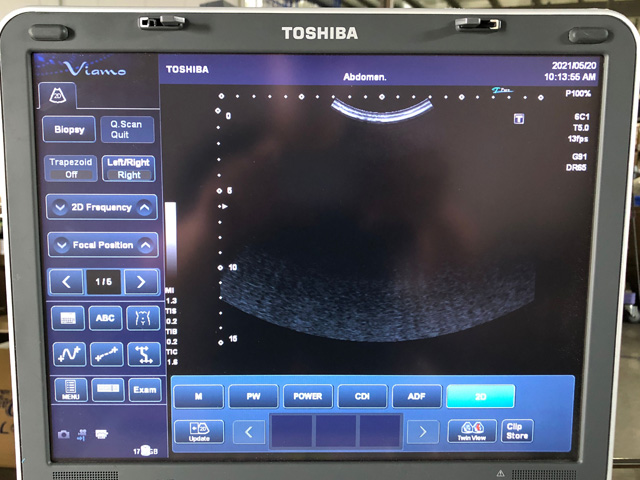Open the Exam button
Screen dimensions: 640x480
[x=145, y=390]
